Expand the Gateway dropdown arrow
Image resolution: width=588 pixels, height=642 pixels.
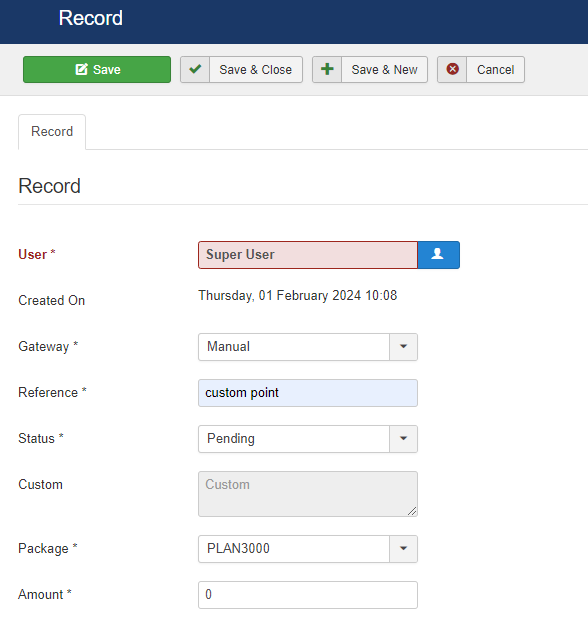pos(403,347)
